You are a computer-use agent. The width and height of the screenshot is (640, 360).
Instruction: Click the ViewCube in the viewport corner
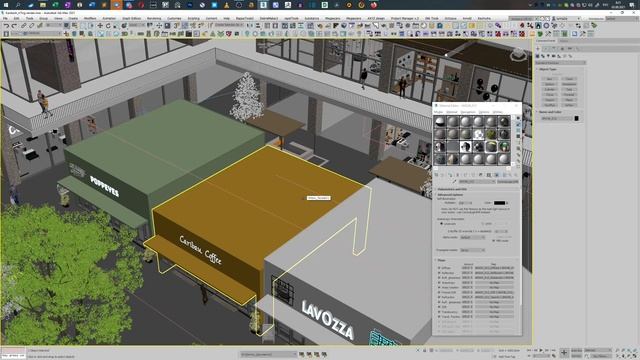point(518,54)
